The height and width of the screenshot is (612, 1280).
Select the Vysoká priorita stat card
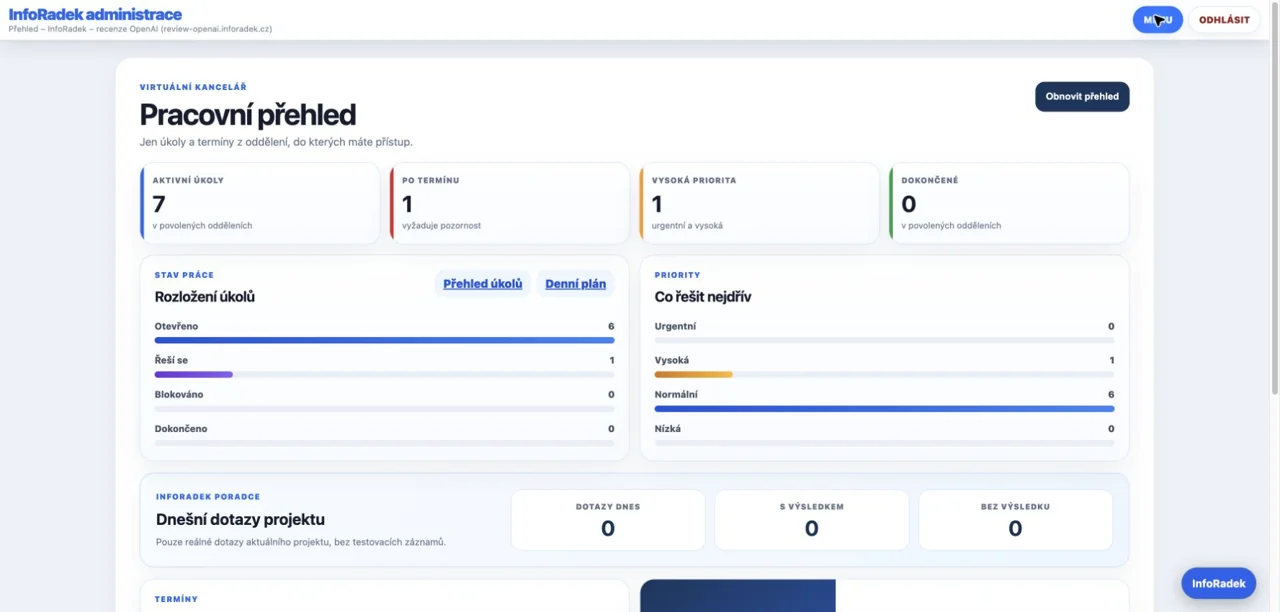[x=760, y=204]
